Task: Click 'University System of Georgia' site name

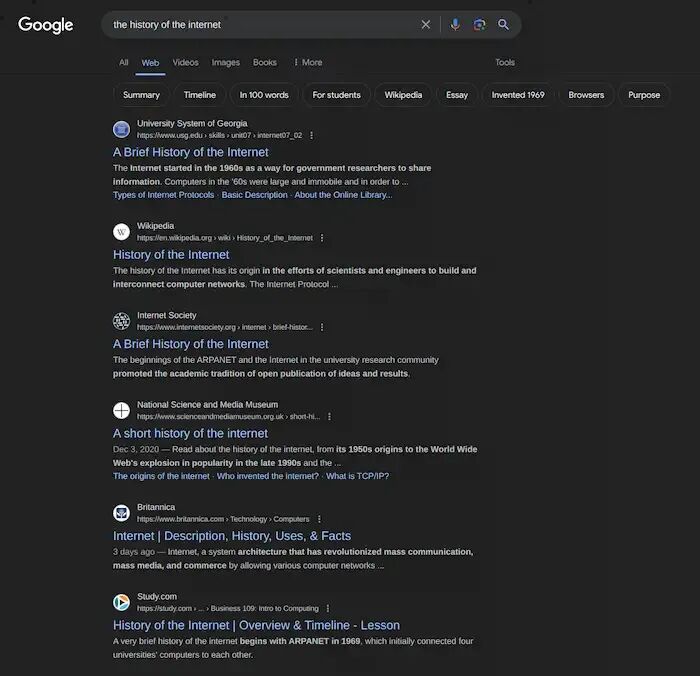Action: coord(192,124)
